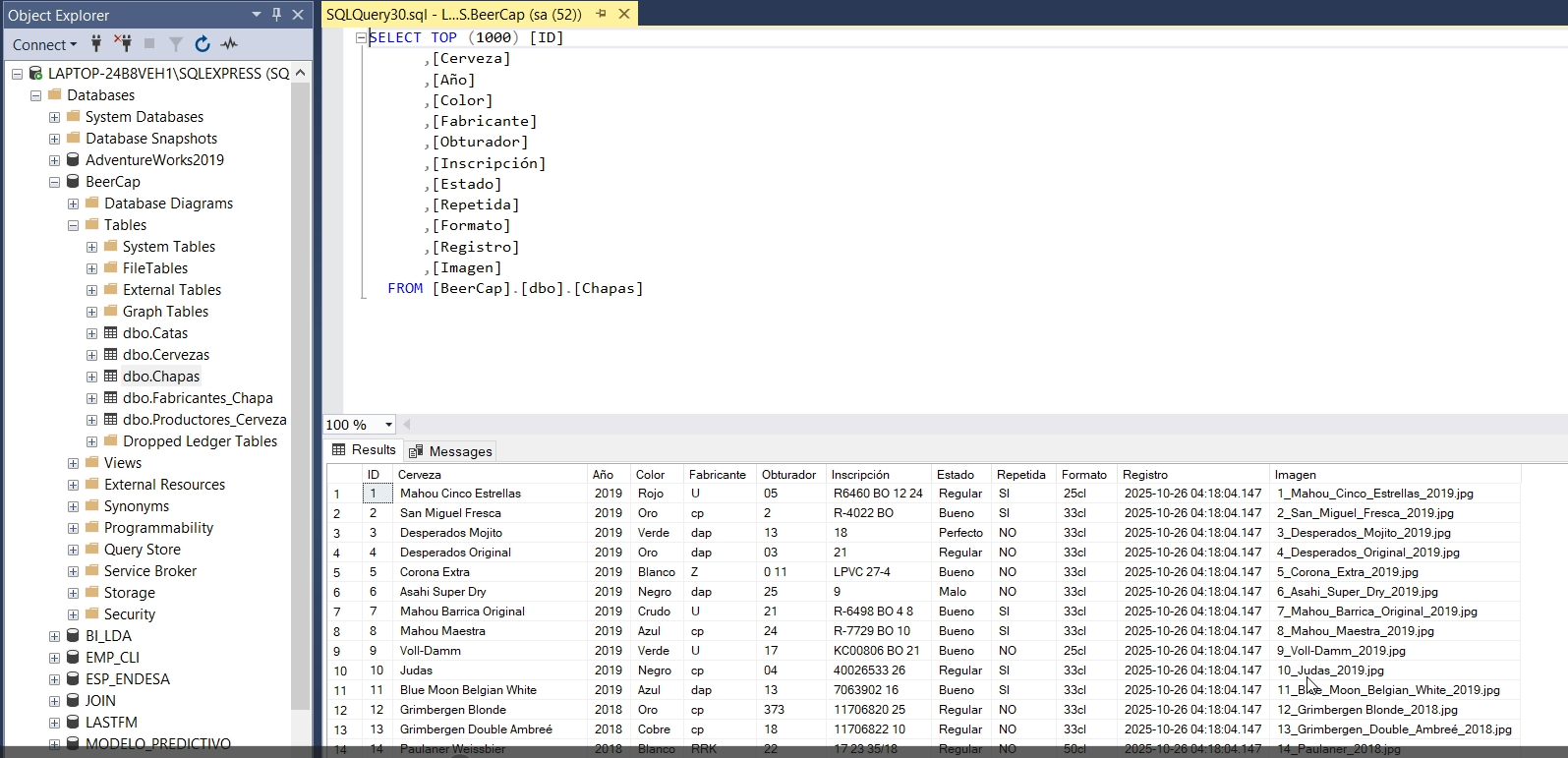The image size is (1568, 758).
Task: Click the server icon for LAPTOP-24B8VEH1\SQLEXPRESS
Action: click(35, 73)
